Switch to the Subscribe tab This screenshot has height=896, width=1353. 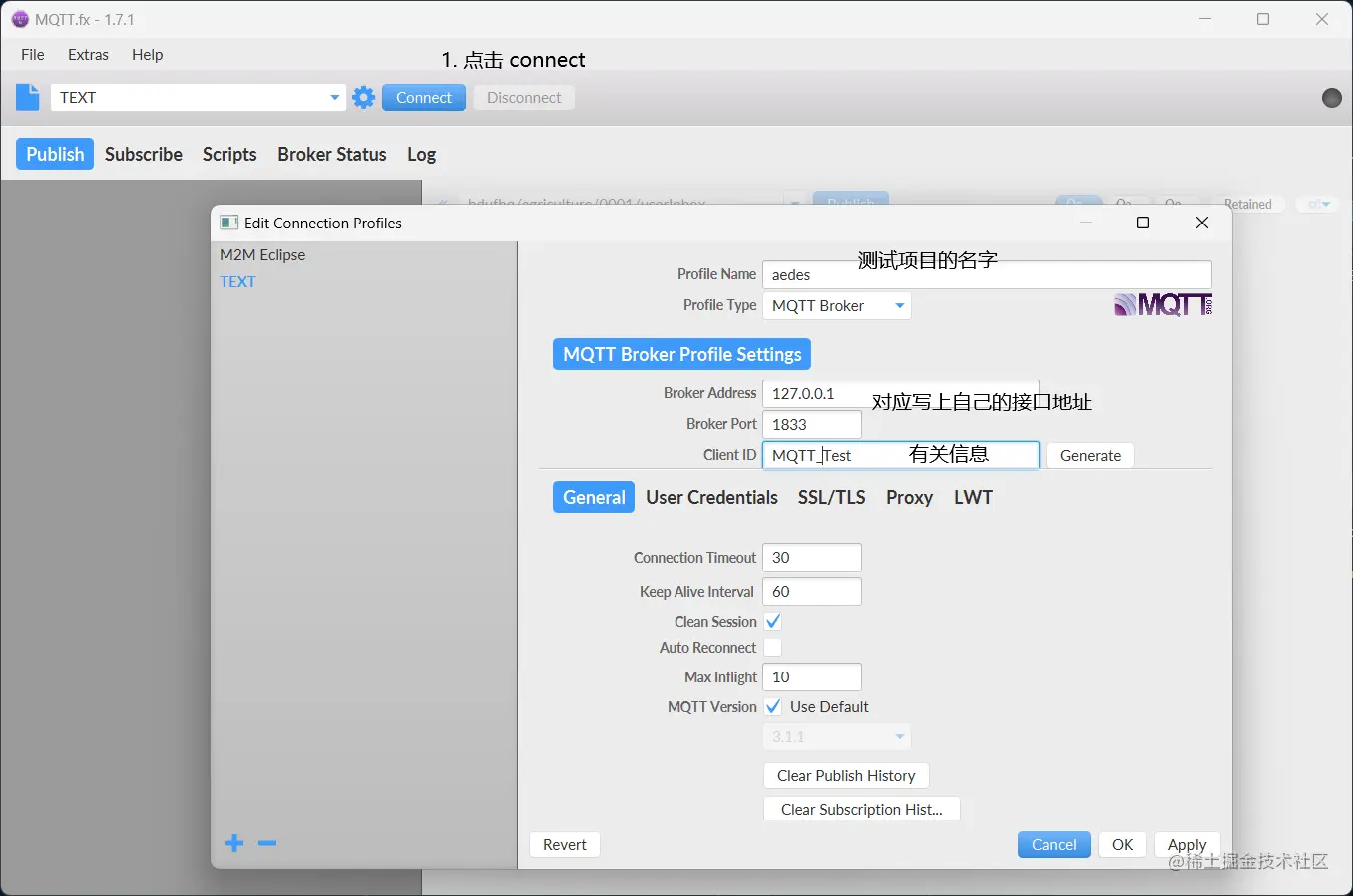pos(144,154)
